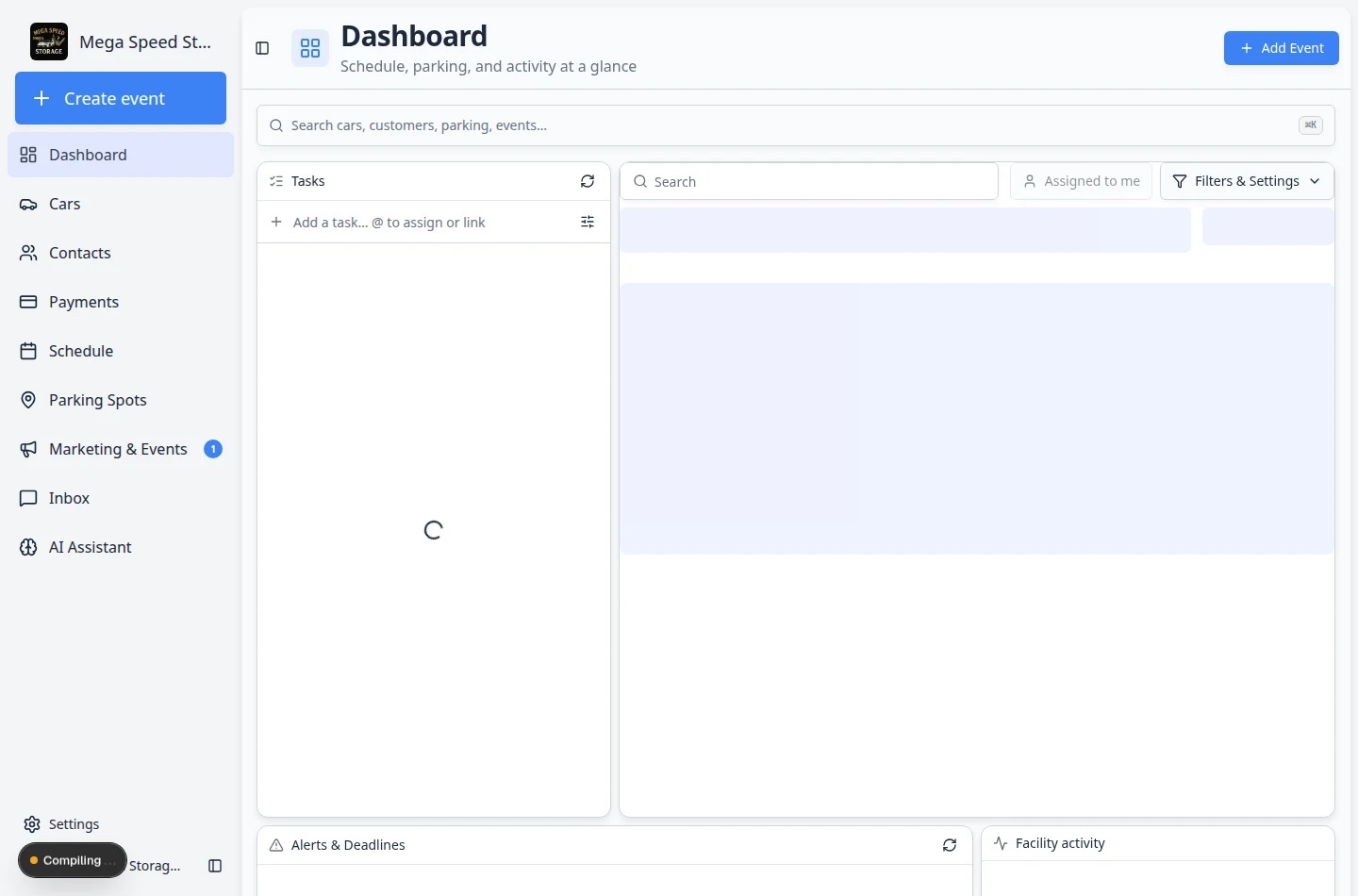The height and width of the screenshot is (896, 1358).
Task: Navigate to the Schedule page
Action: click(121, 351)
